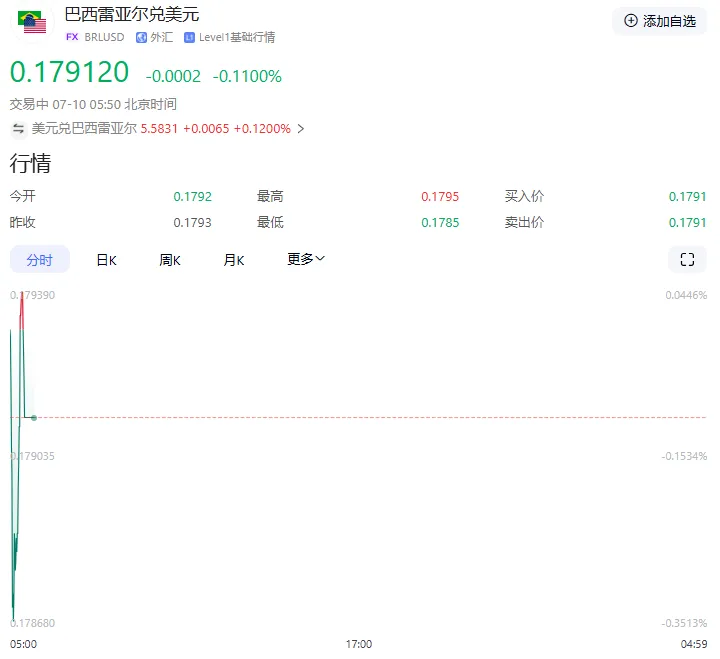This screenshot has height=659, width=720.
Task: Add to watchlist with 添加自选 button
Action: pyautogui.click(x=659, y=21)
